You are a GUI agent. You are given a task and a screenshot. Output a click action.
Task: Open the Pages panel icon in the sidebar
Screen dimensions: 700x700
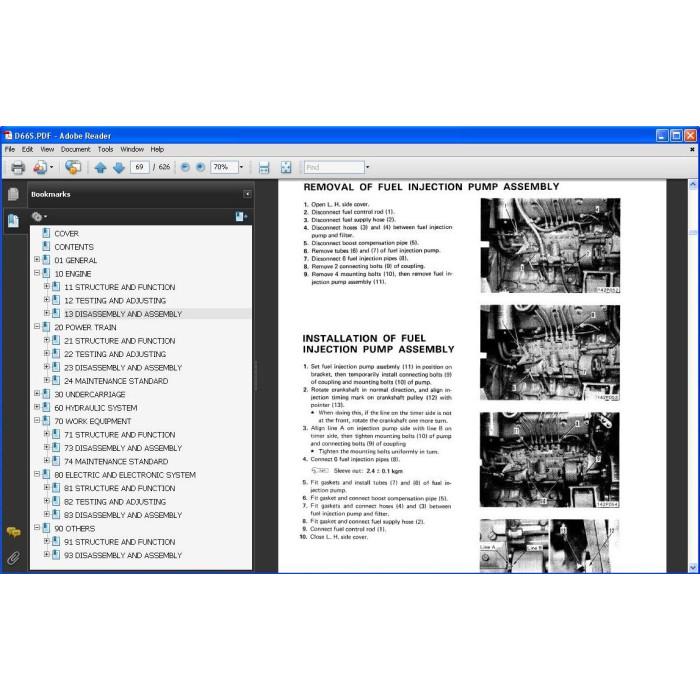pyautogui.click(x=13, y=194)
